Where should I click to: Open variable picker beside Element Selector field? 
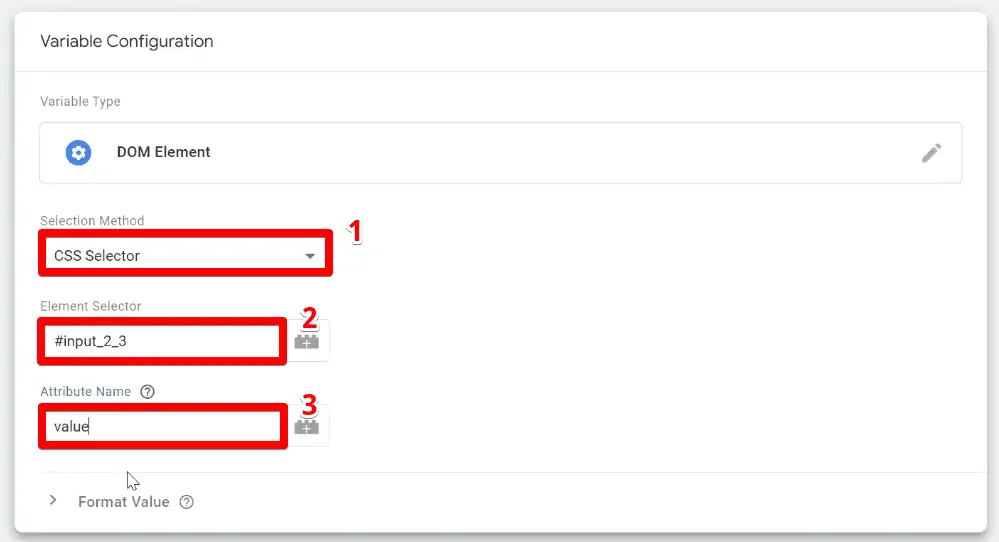(307, 341)
